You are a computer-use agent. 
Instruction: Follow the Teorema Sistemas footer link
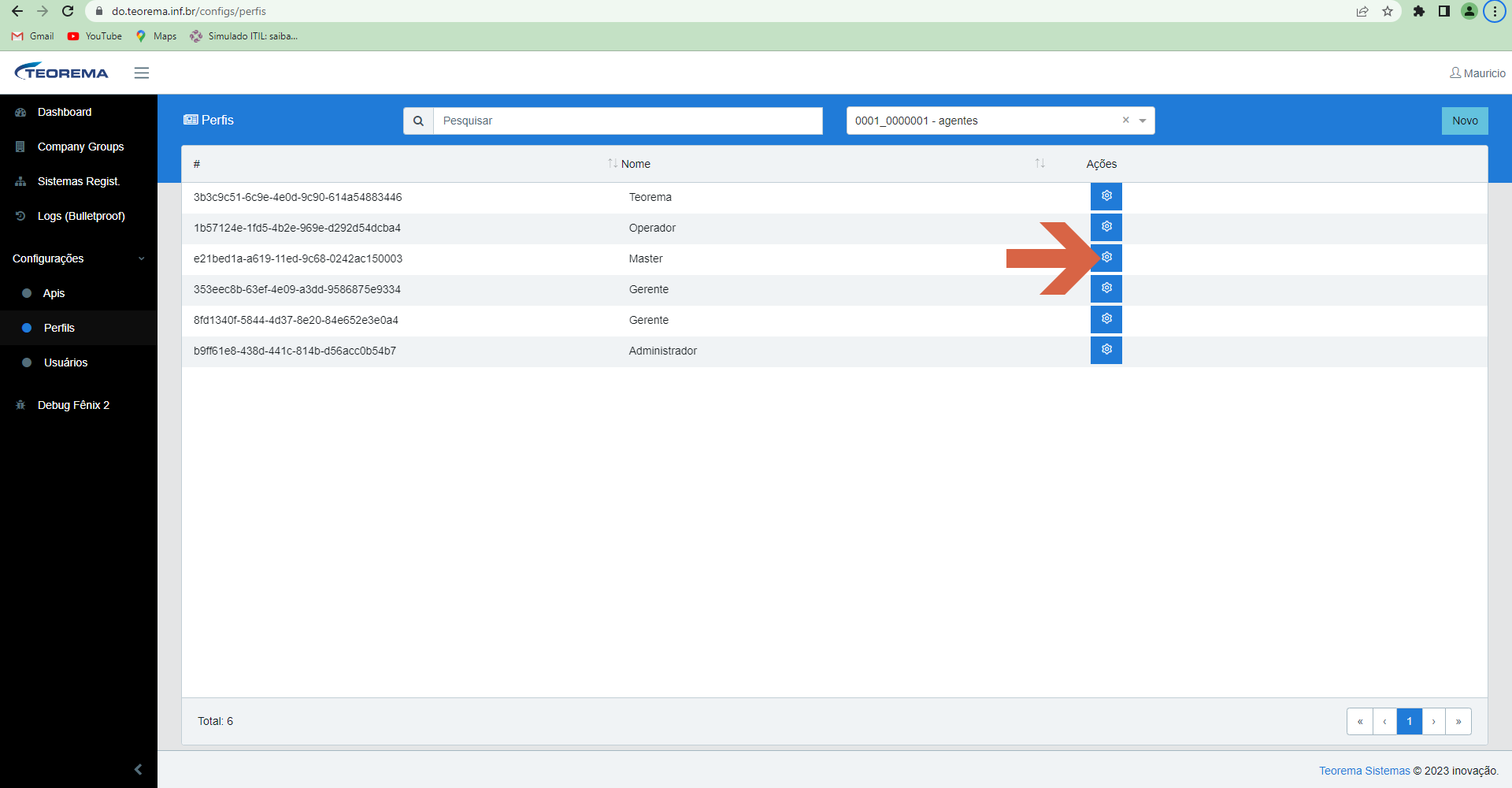tap(1364, 771)
